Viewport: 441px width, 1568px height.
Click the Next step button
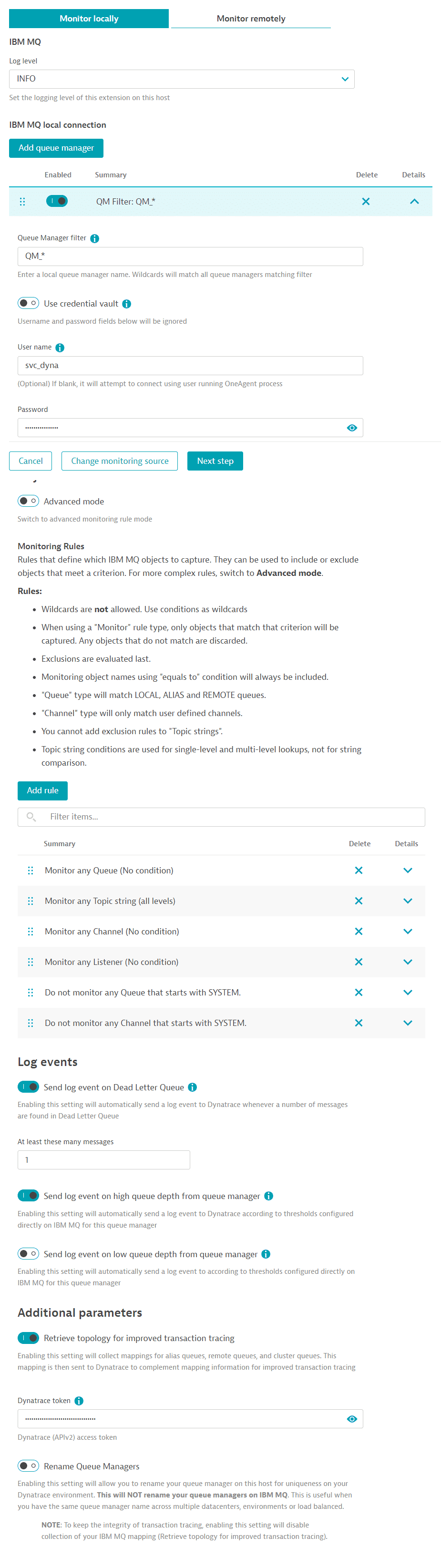point(215,461)
